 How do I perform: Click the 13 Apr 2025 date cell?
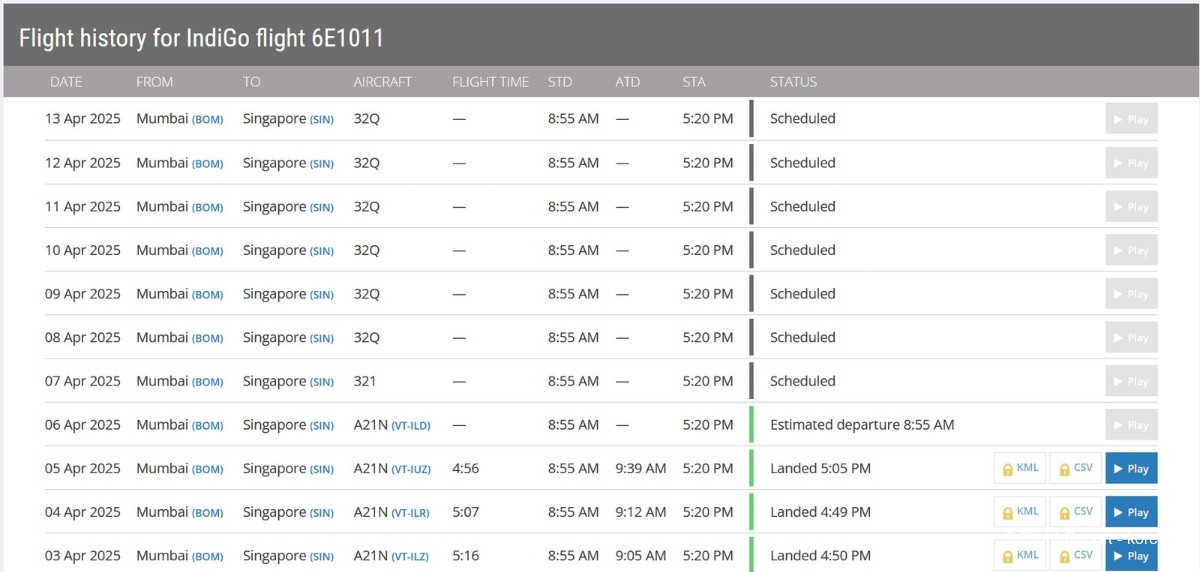point(83,119)
